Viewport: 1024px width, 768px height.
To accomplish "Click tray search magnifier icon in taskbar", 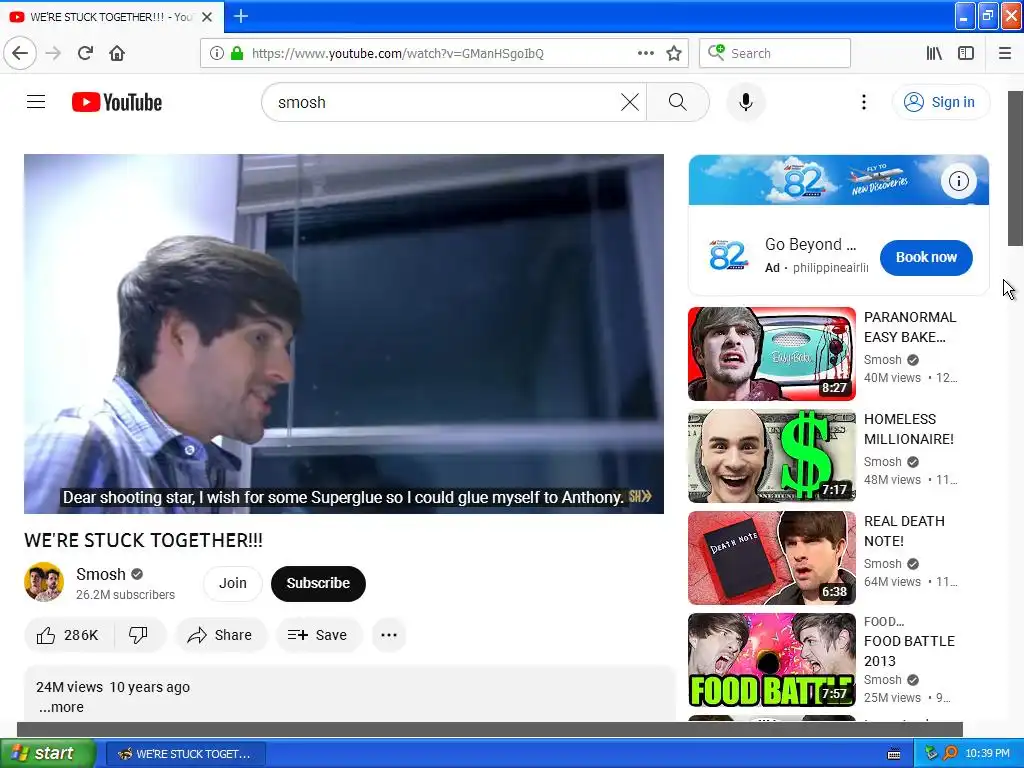I will pyautogui.click(x=950, y=753).
